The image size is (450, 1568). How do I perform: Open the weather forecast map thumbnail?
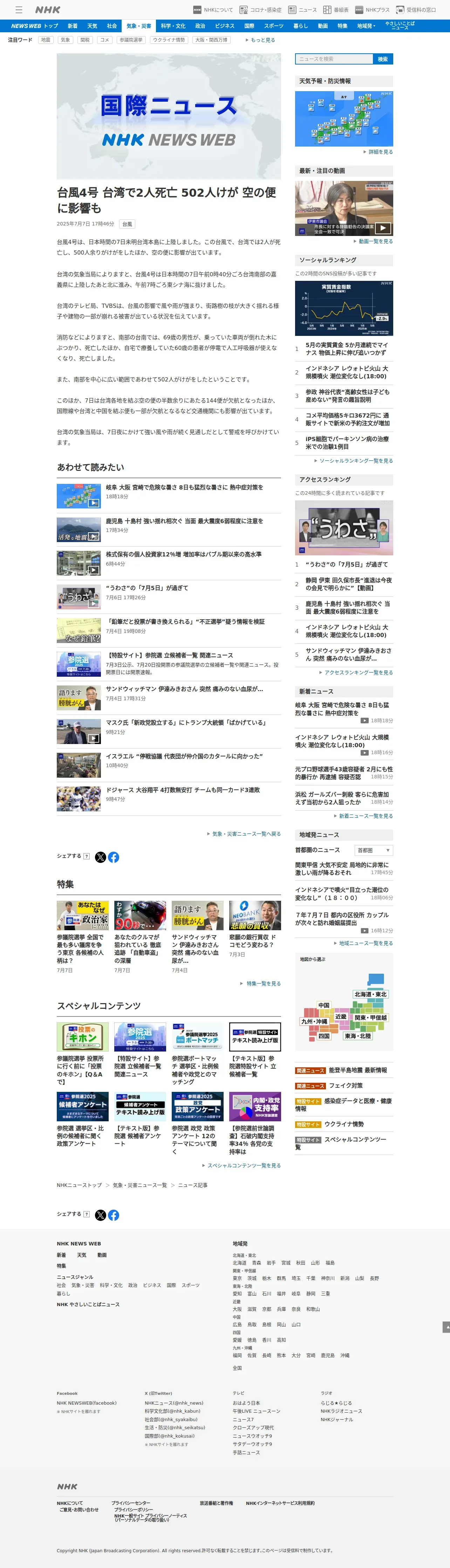344,119
